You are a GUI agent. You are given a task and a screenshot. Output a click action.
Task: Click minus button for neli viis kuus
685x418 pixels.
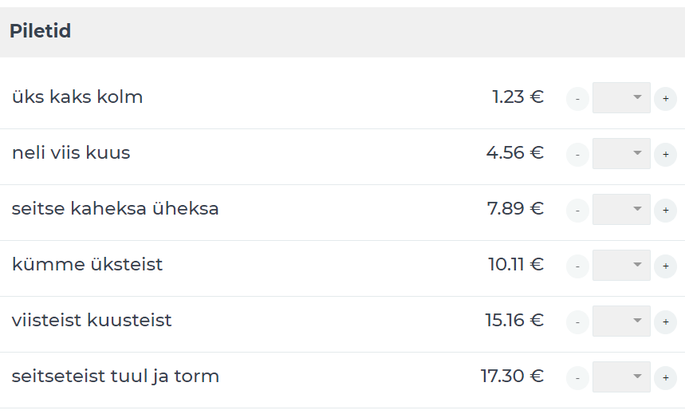tap(578, 154)
